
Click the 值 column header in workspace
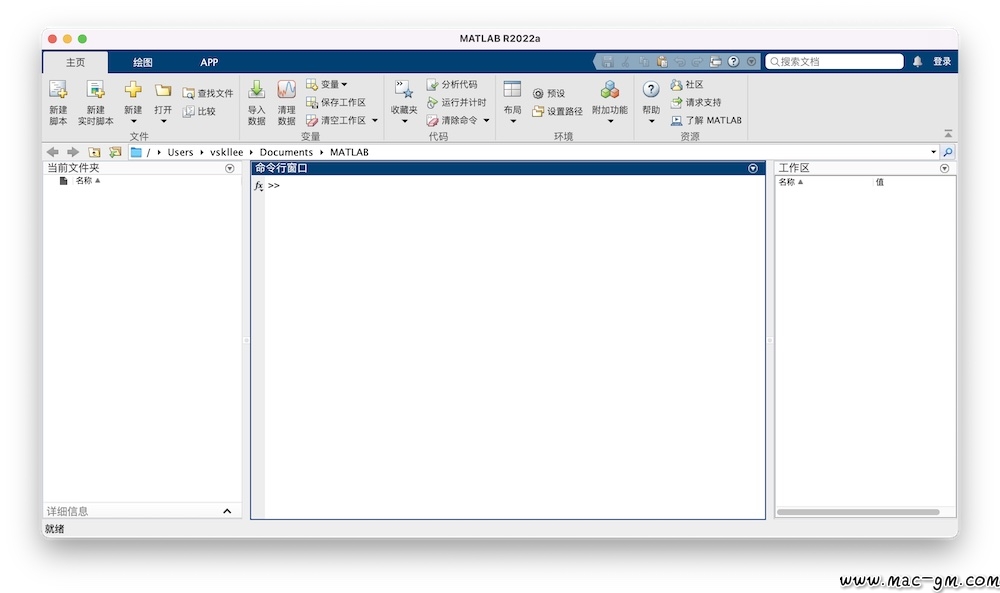tap(879, 182)
